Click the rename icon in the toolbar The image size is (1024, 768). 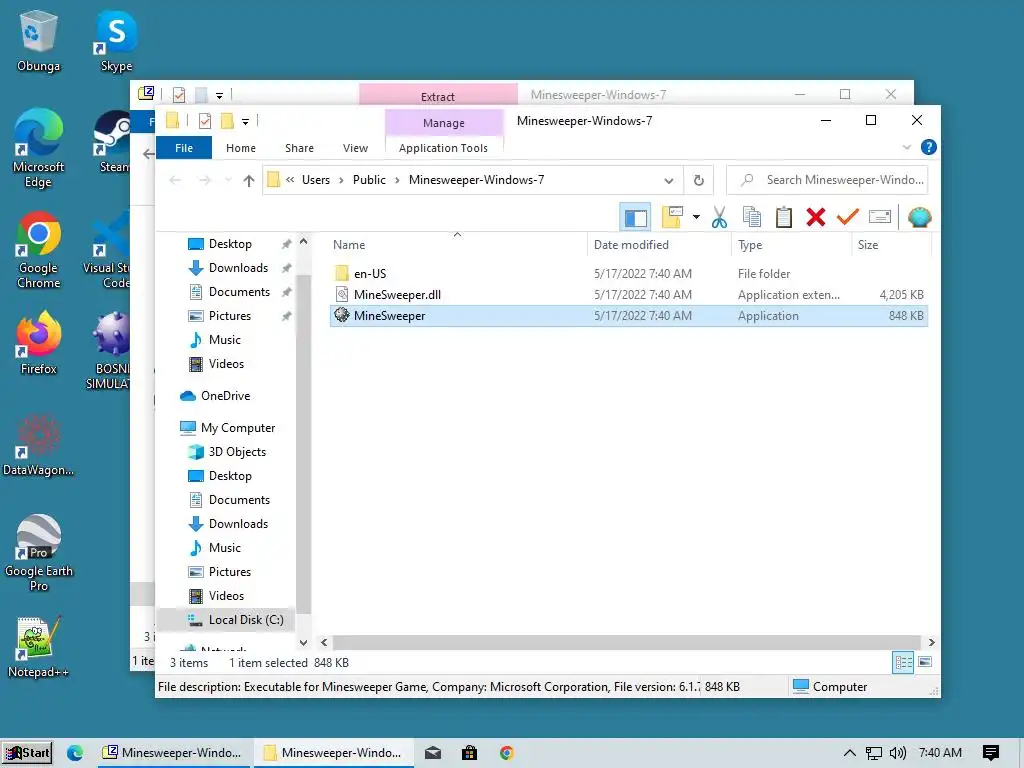click(880, 217)
